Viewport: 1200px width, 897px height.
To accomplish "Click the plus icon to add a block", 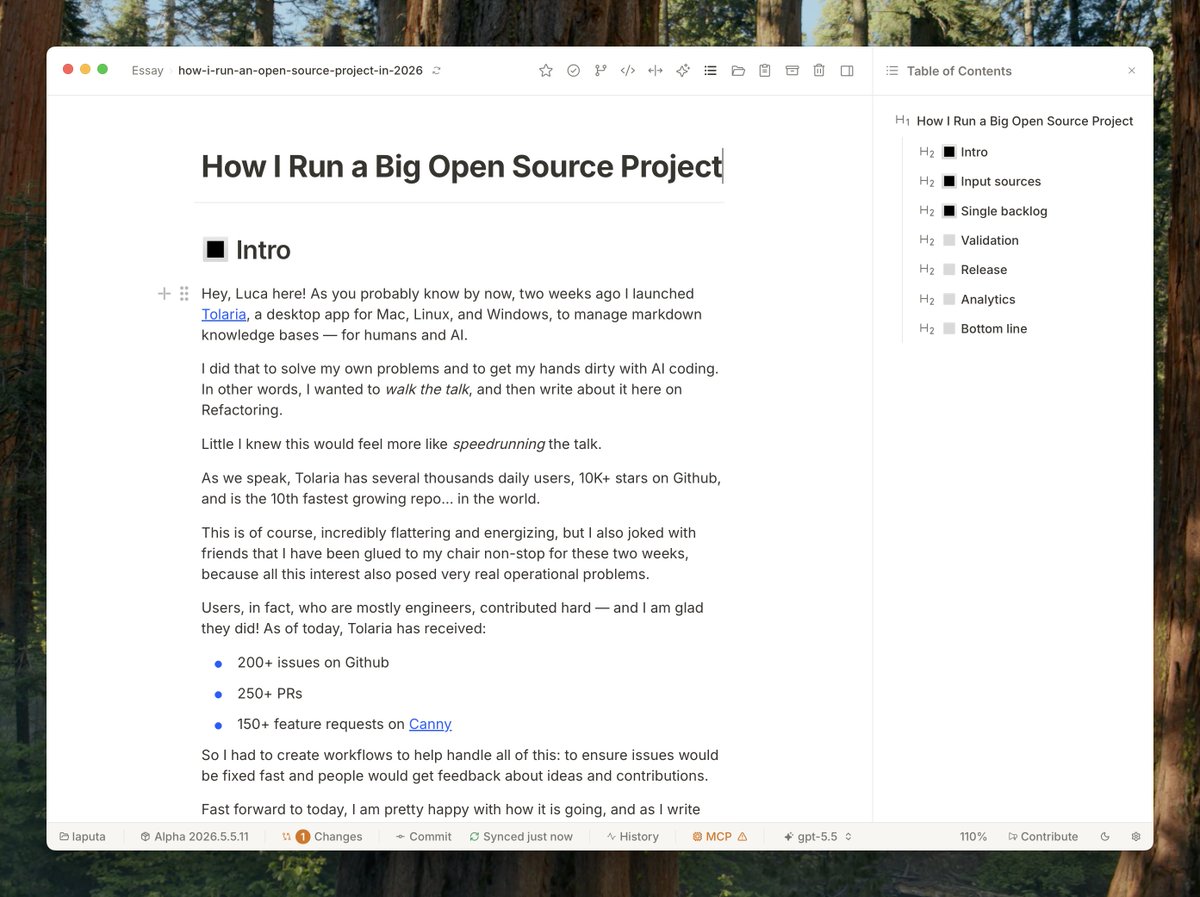I will [164, 293].
